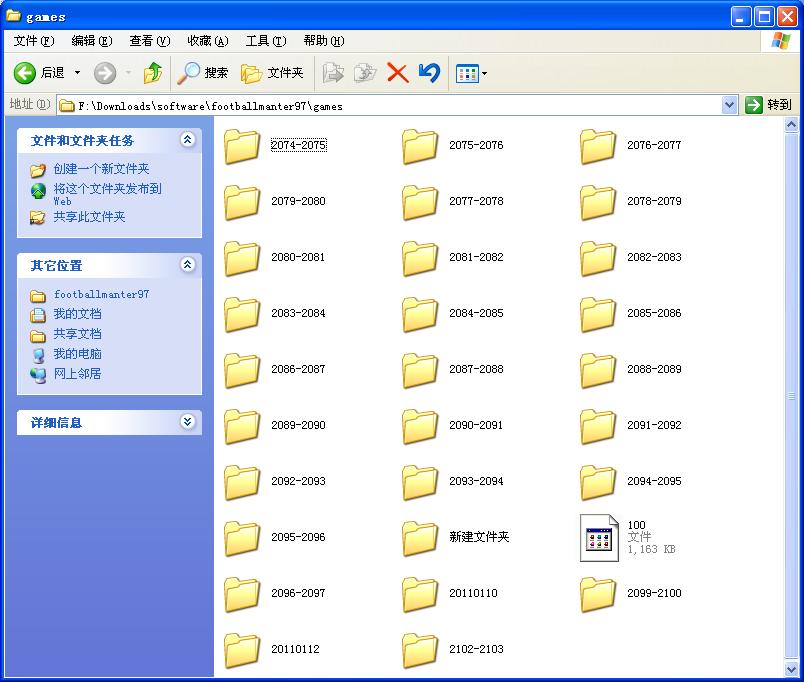
Task: Select the 2084-2085 folder icon
Action: point(420,314)
